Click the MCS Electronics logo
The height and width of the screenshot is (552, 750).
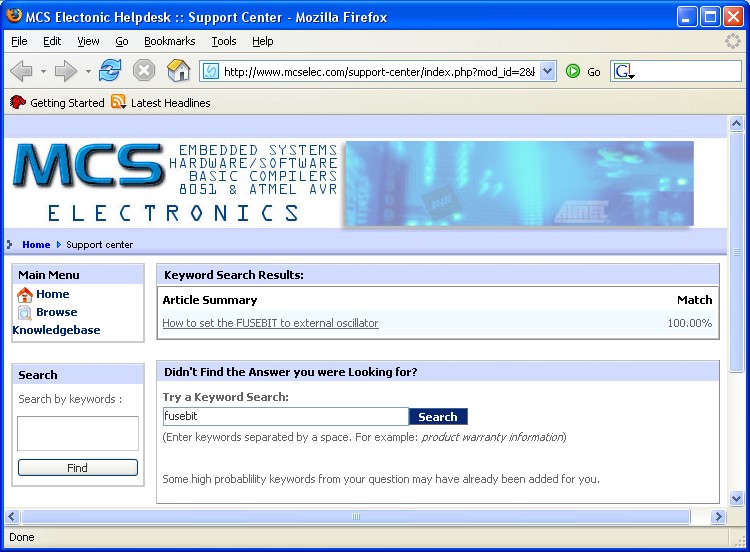coord(175,182)
